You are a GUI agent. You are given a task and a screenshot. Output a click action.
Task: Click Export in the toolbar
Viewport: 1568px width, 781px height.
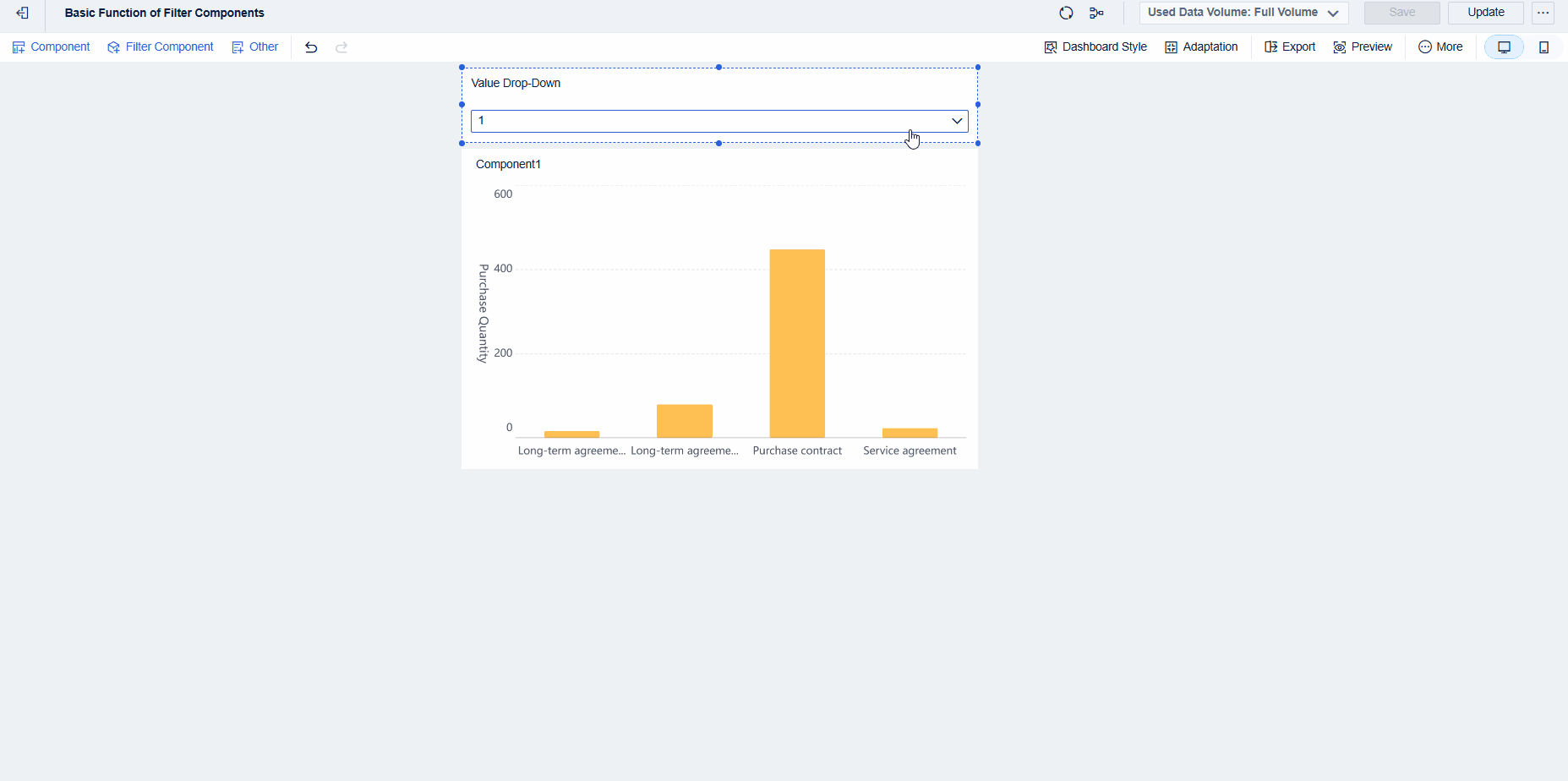point(1290,47)
